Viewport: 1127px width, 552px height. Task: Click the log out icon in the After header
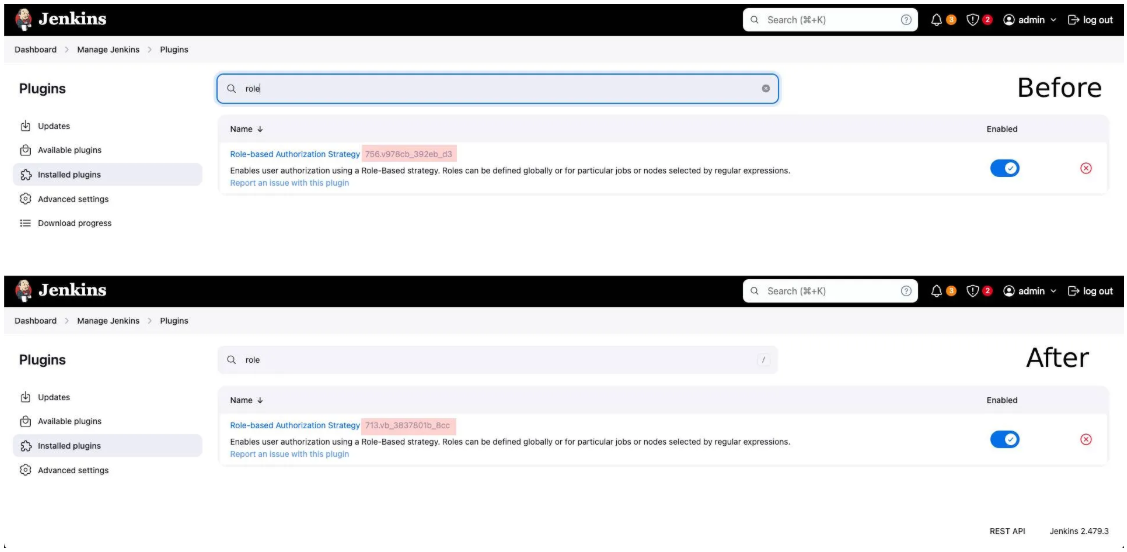(x=1074, y=291)
